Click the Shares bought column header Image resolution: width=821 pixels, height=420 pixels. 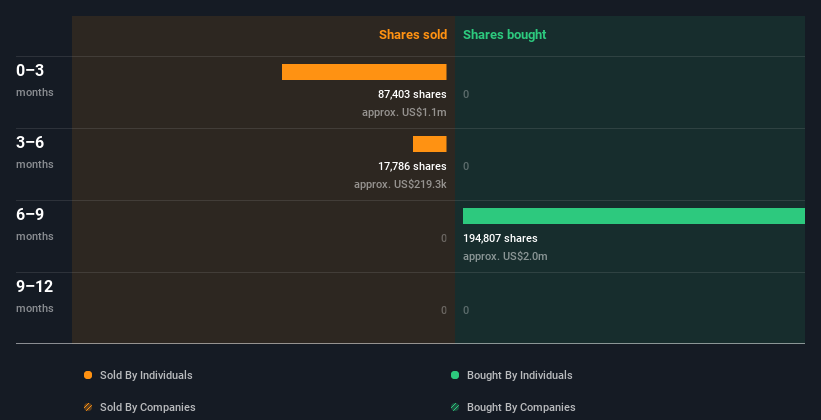505,35
